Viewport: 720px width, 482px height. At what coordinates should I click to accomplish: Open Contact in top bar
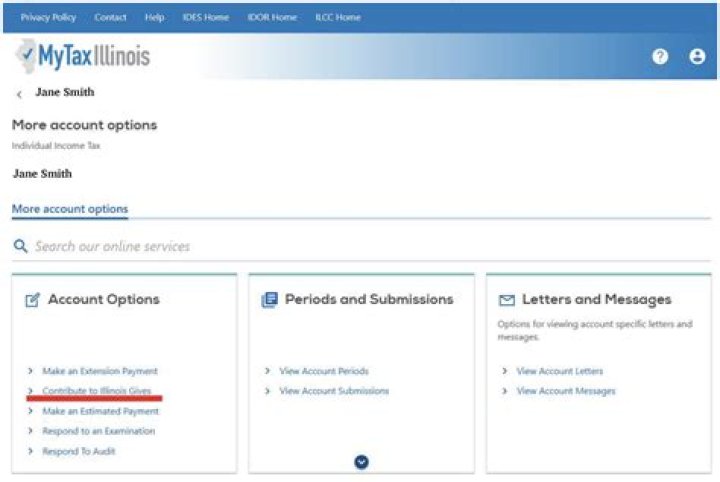tap(110, 17)
